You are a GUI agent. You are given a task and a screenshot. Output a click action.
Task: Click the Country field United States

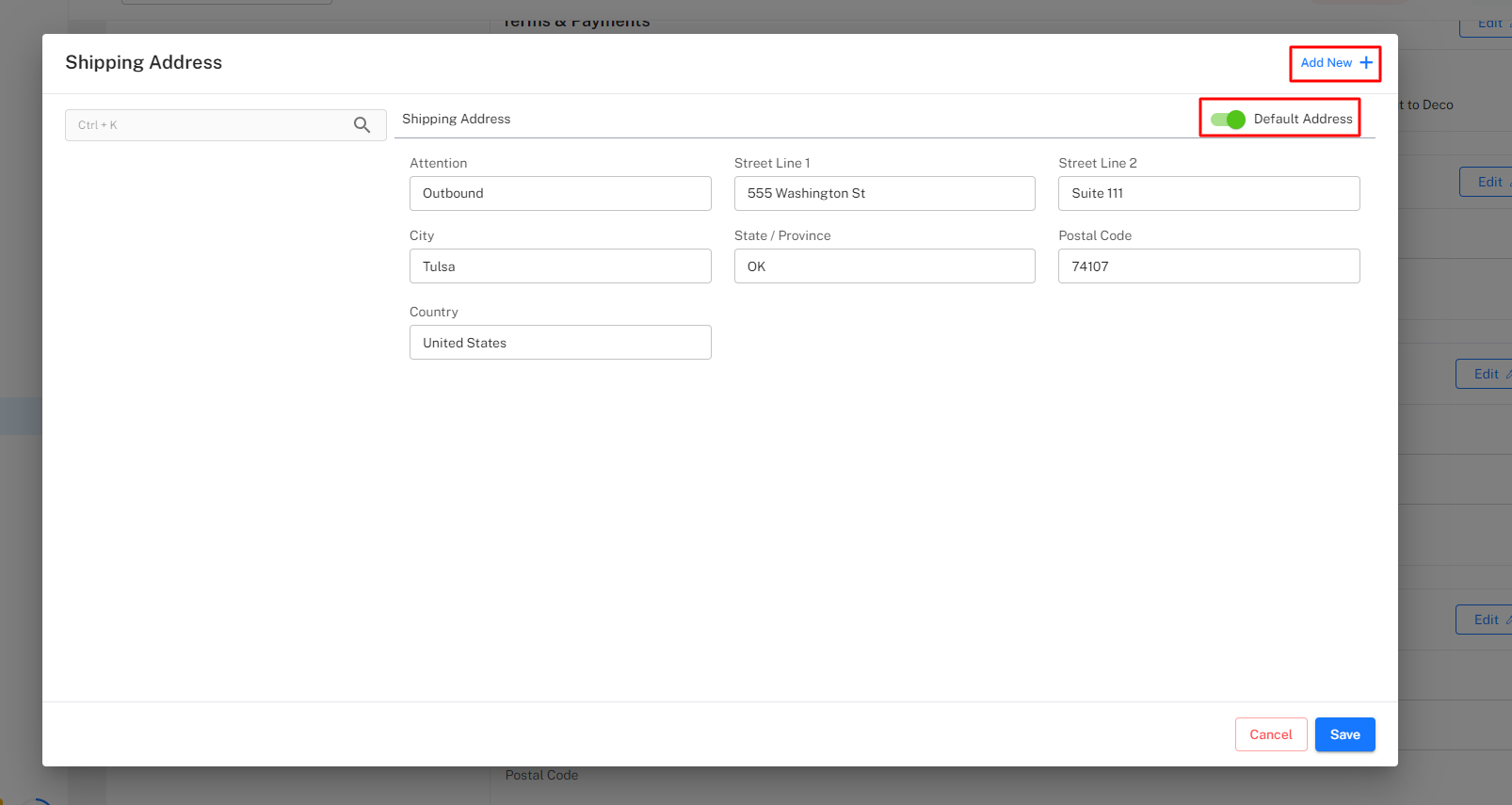tap(560, 343)
